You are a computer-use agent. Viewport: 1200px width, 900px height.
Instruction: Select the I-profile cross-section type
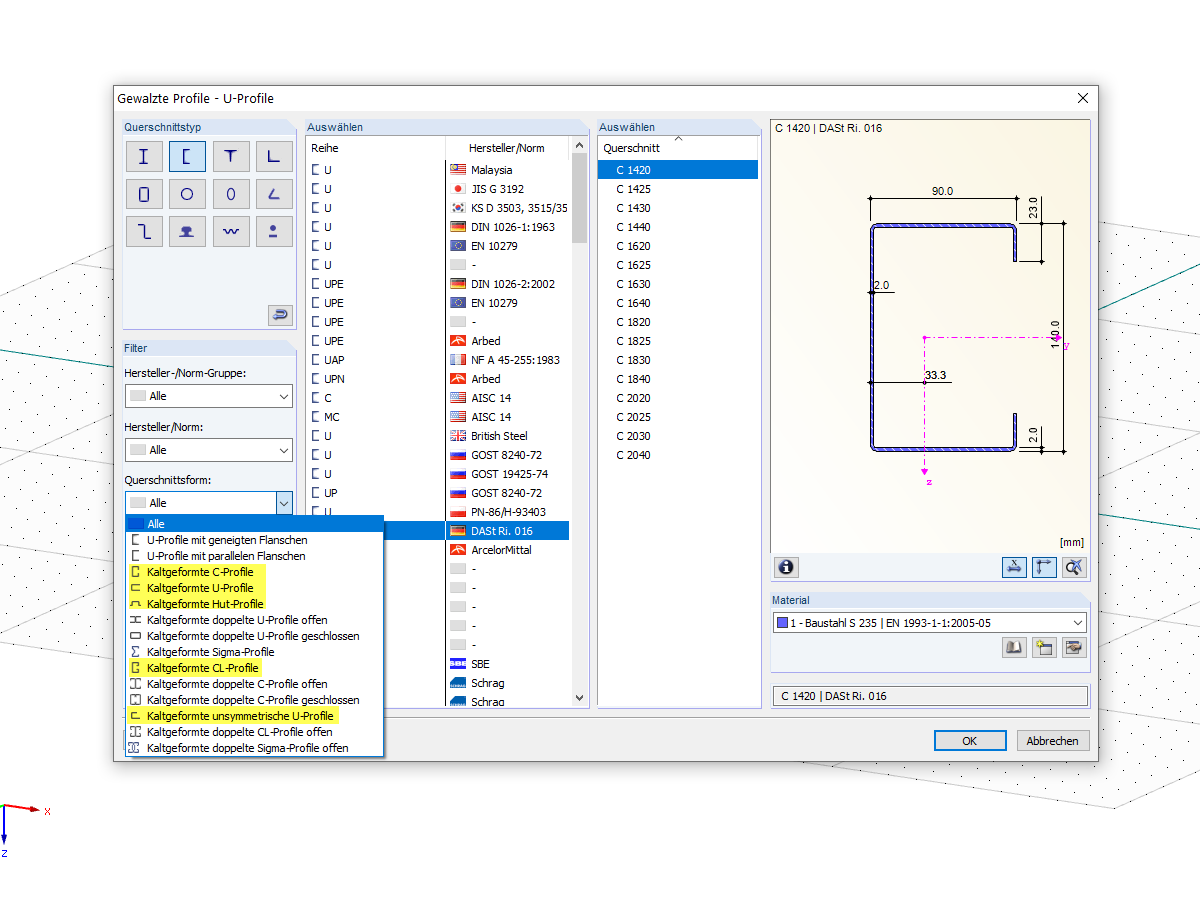point(144,156)
